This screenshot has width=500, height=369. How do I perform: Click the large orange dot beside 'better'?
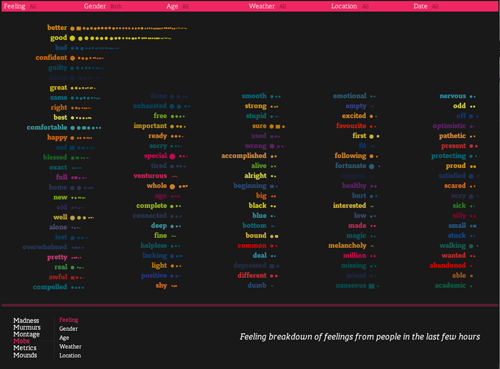coord(72,28)
